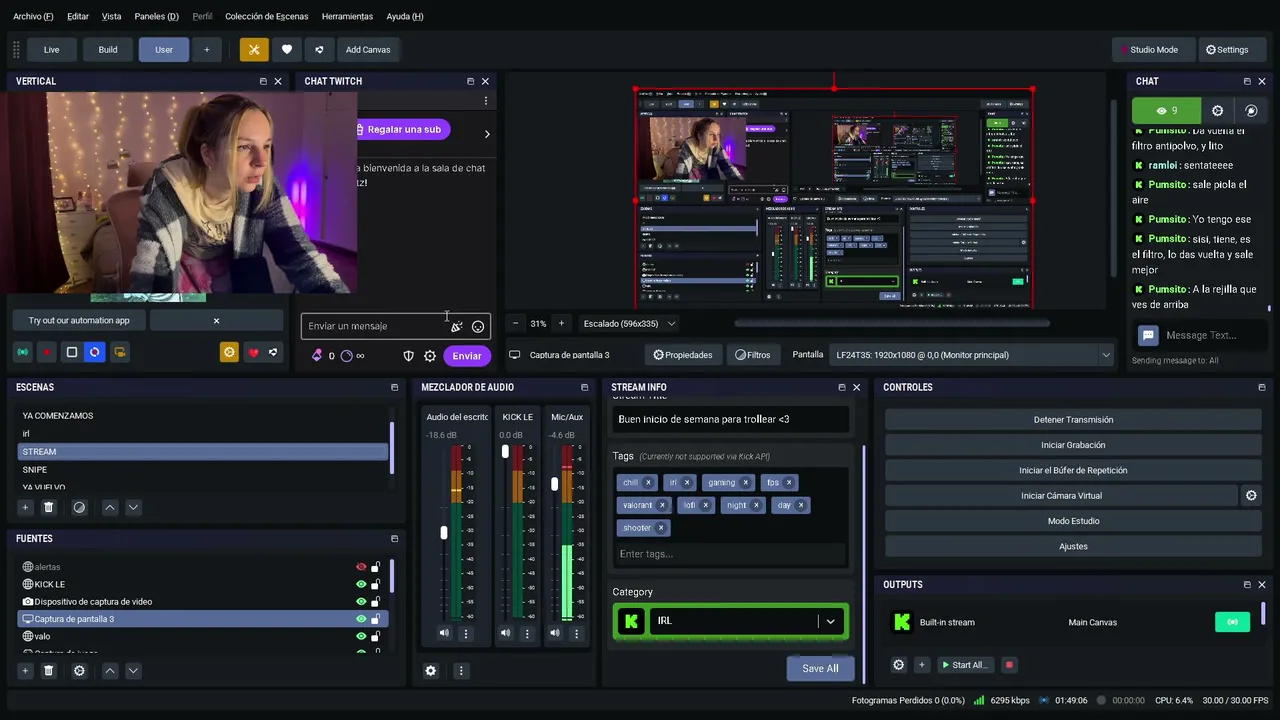Add a new layout tab with plus

(x=207, y=49)
